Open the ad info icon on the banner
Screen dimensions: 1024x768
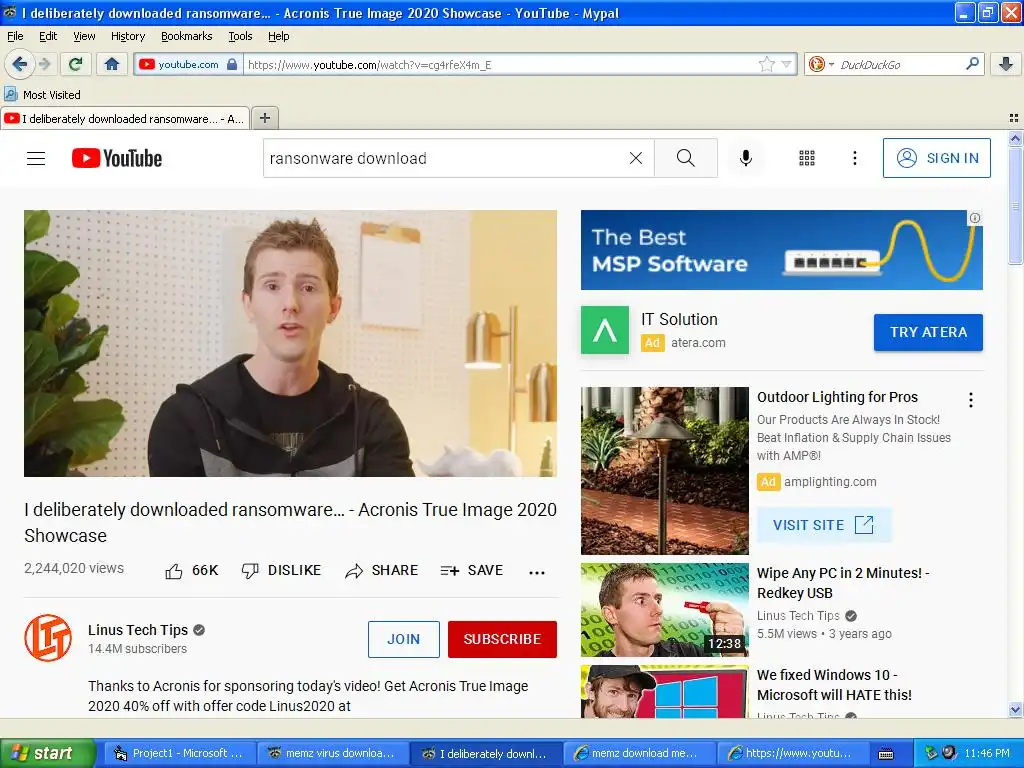coord(974,218)
